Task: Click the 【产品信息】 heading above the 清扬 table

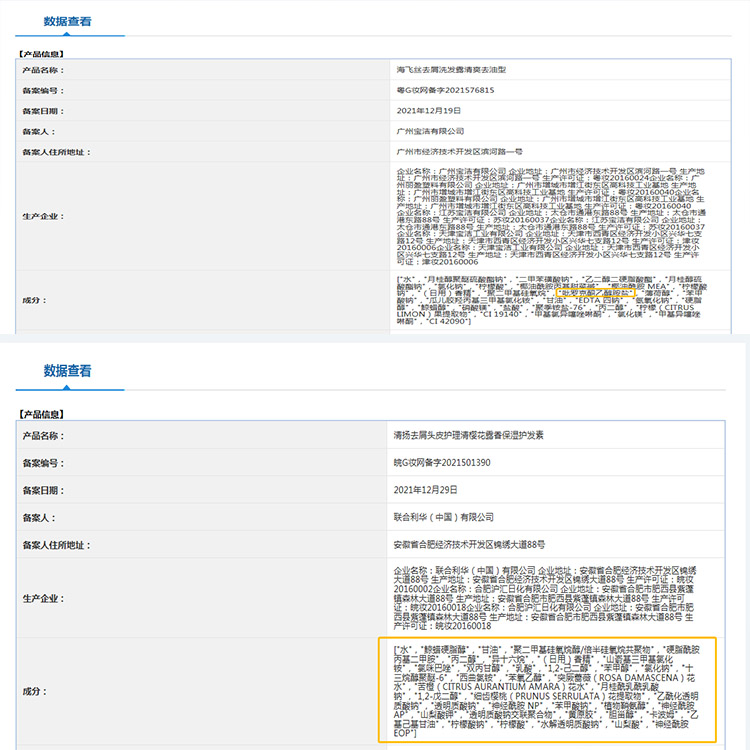Action: point(41,415)
